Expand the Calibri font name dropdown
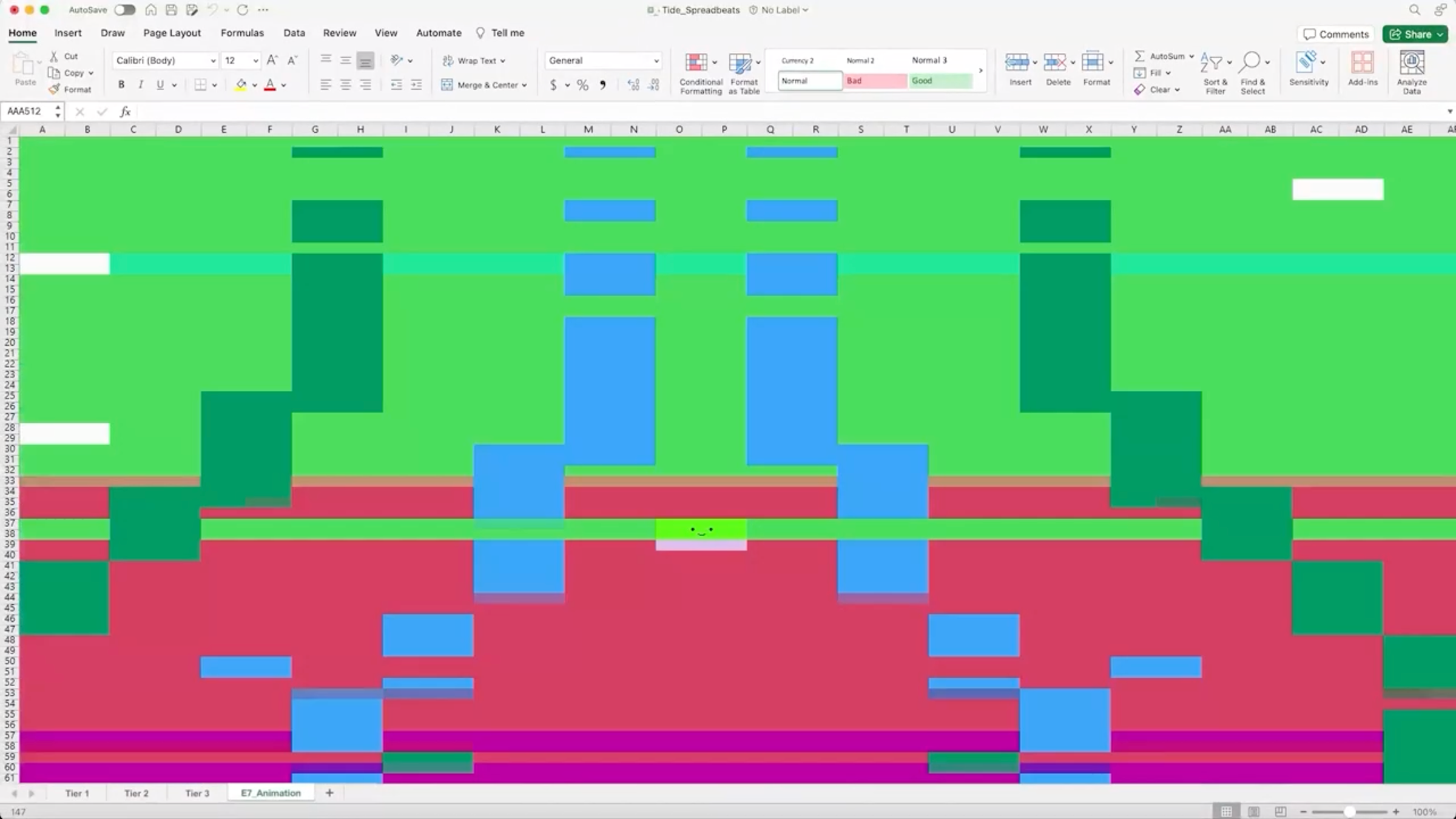 [213, 61]
